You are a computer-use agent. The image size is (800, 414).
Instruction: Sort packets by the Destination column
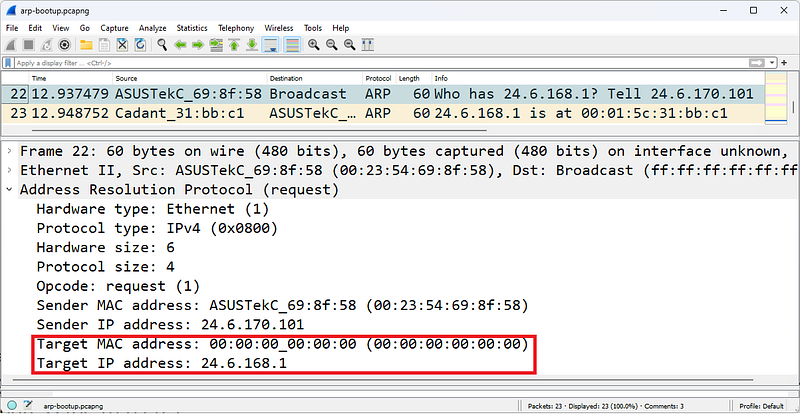[x=315, y=78]
